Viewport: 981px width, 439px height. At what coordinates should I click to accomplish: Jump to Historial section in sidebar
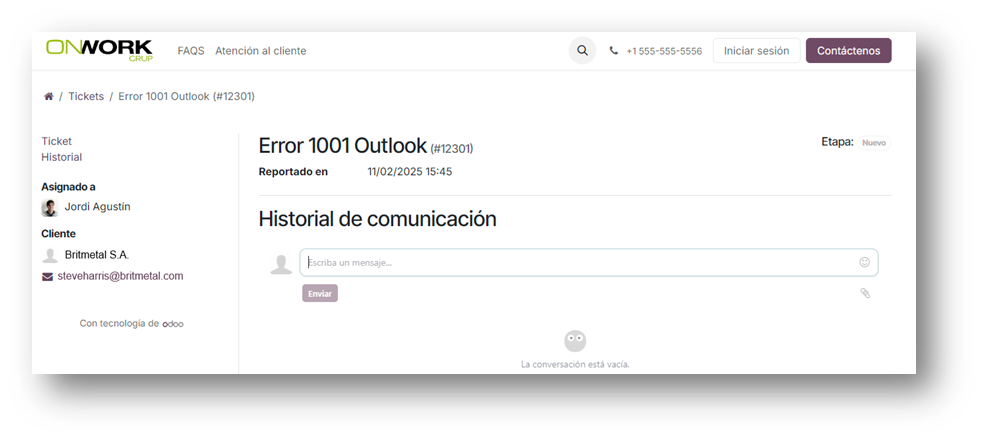pyautogui.click(x=61, y=157)
